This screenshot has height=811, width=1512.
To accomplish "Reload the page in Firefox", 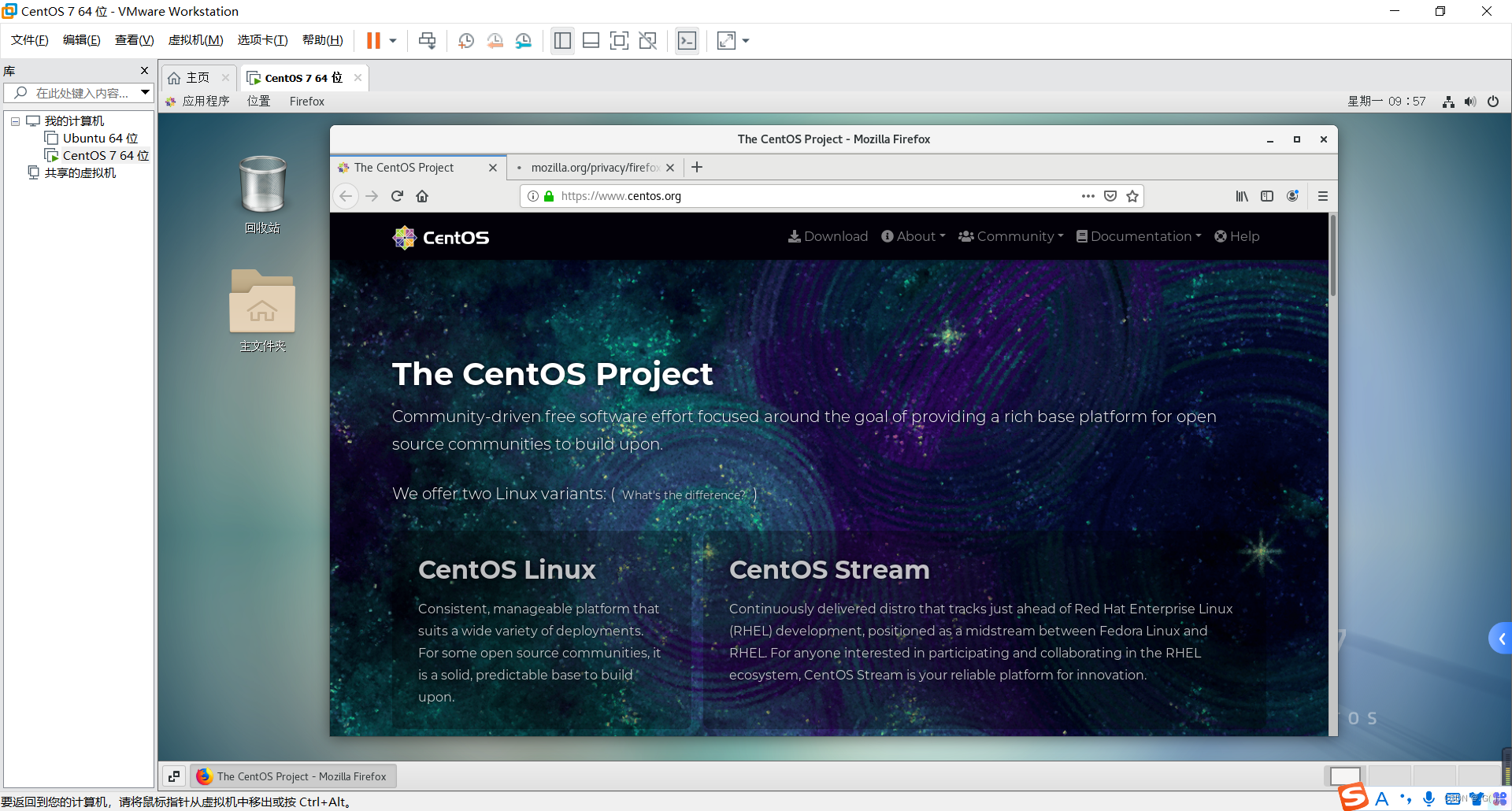I will click(397, 196).
